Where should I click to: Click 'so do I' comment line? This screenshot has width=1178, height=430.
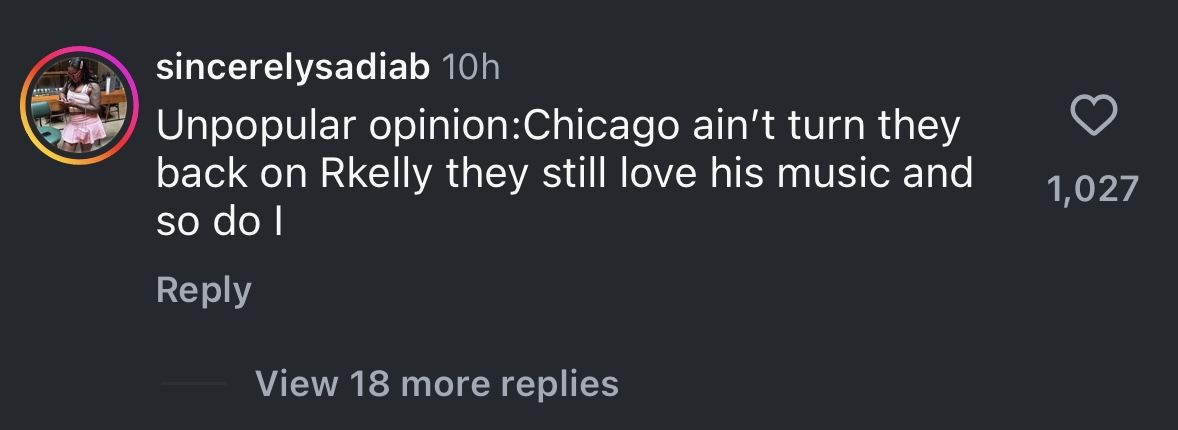pyautogui.click(x=219, y=221)
